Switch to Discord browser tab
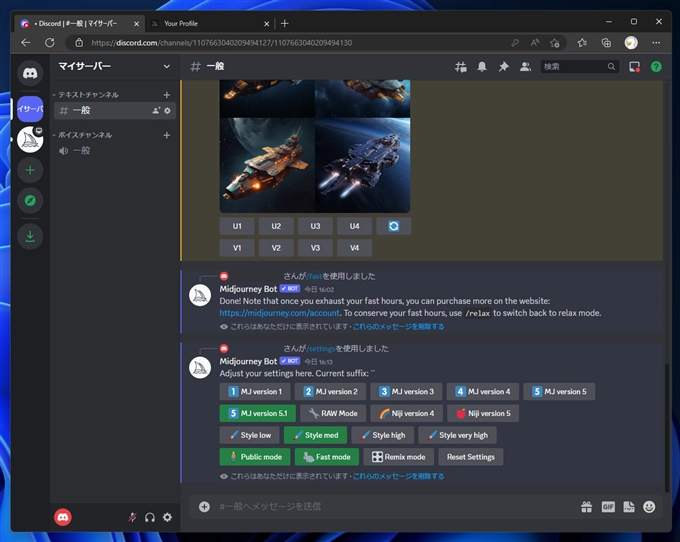This screenshot has width=680, height=542. coord(79,23)
